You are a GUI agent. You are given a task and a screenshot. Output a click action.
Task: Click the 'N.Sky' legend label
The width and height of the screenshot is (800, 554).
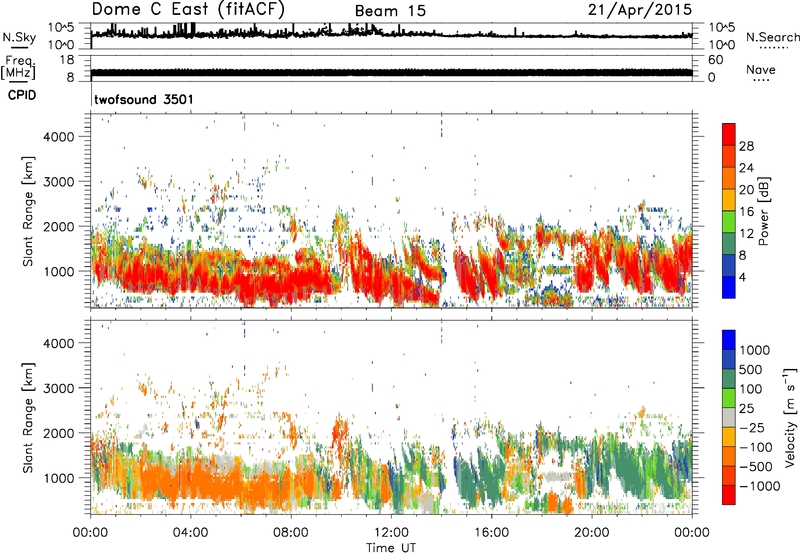click(x=19, y=37)
